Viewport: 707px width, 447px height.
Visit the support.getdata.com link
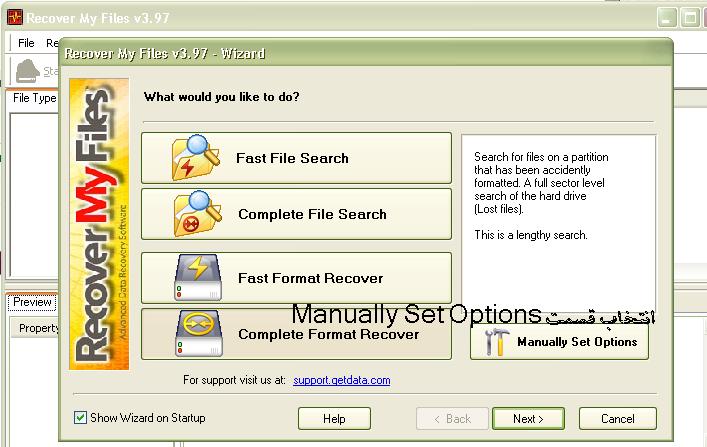pos(342,380)
